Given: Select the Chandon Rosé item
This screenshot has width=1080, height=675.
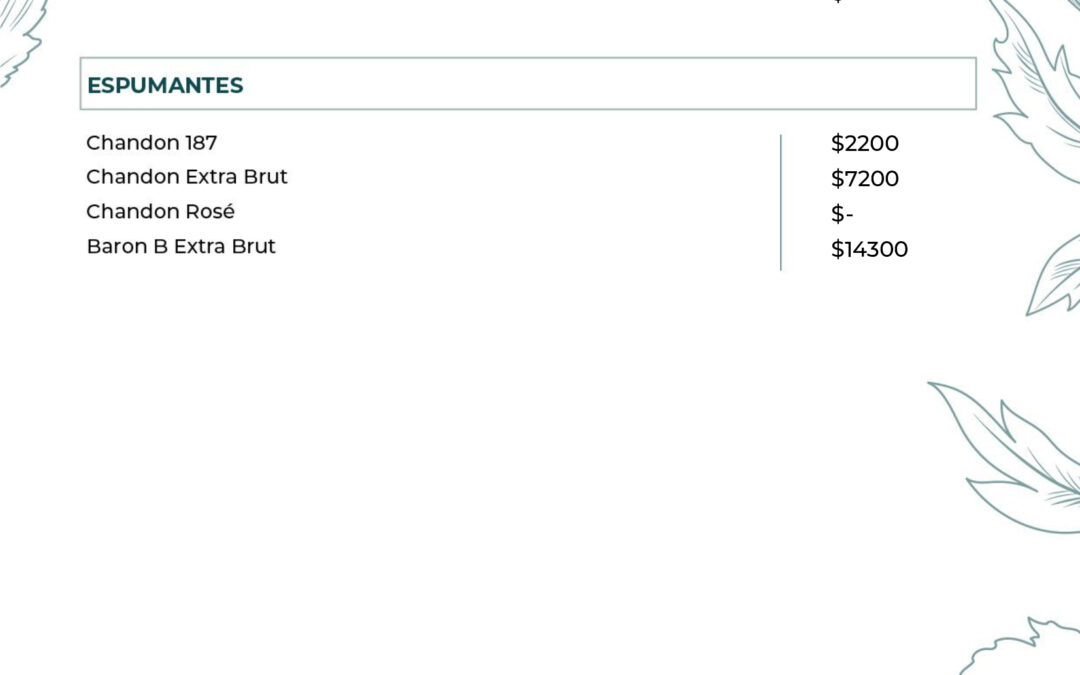Looking at the screenshot, I should 160,211.
